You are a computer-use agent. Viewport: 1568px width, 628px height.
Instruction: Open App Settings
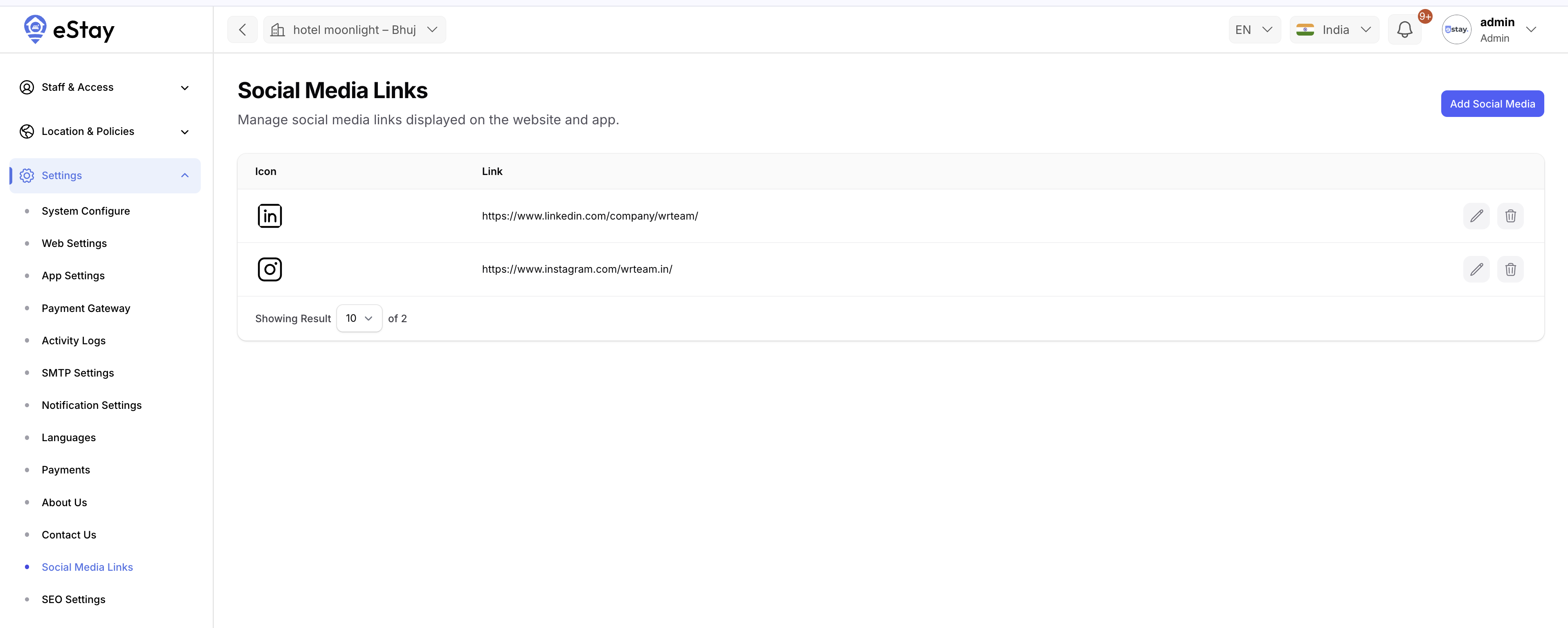coord(73,276)
